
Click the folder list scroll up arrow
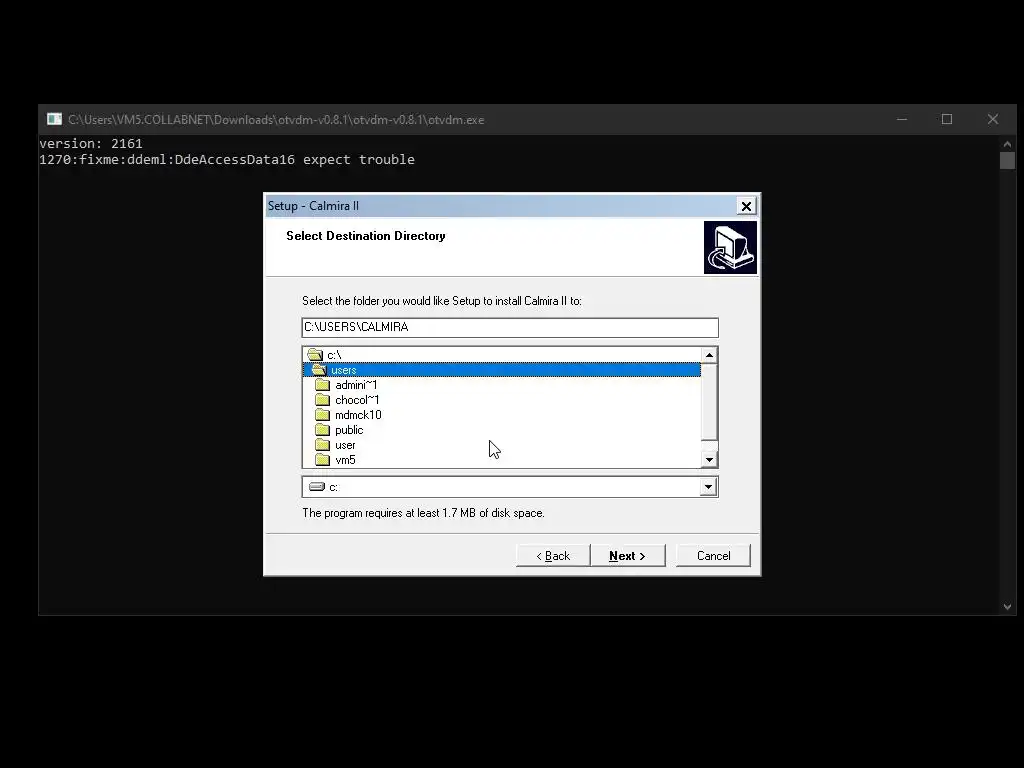click(x=709, y=355)
